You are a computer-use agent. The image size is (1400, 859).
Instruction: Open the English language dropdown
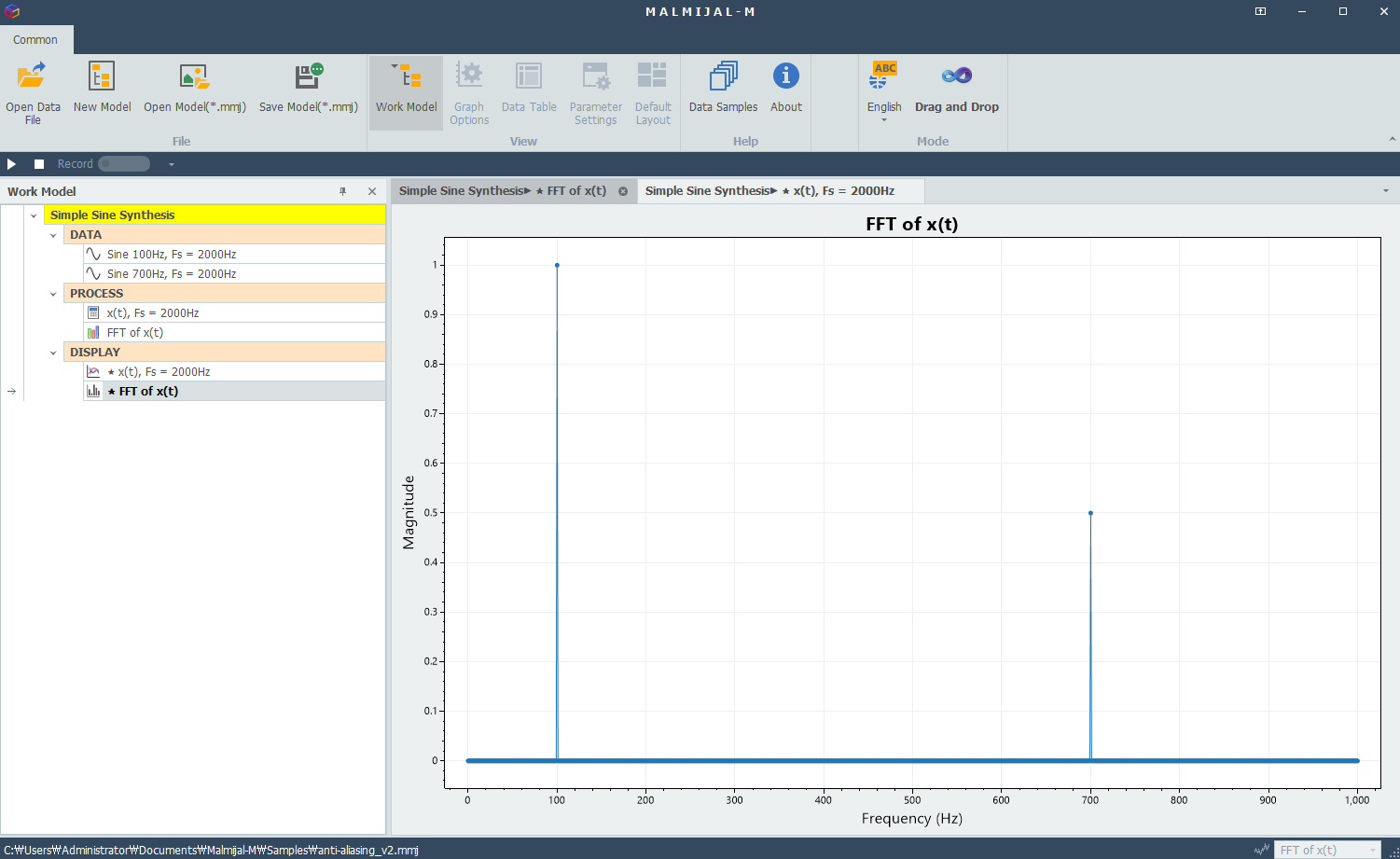[x=884, y=92]
